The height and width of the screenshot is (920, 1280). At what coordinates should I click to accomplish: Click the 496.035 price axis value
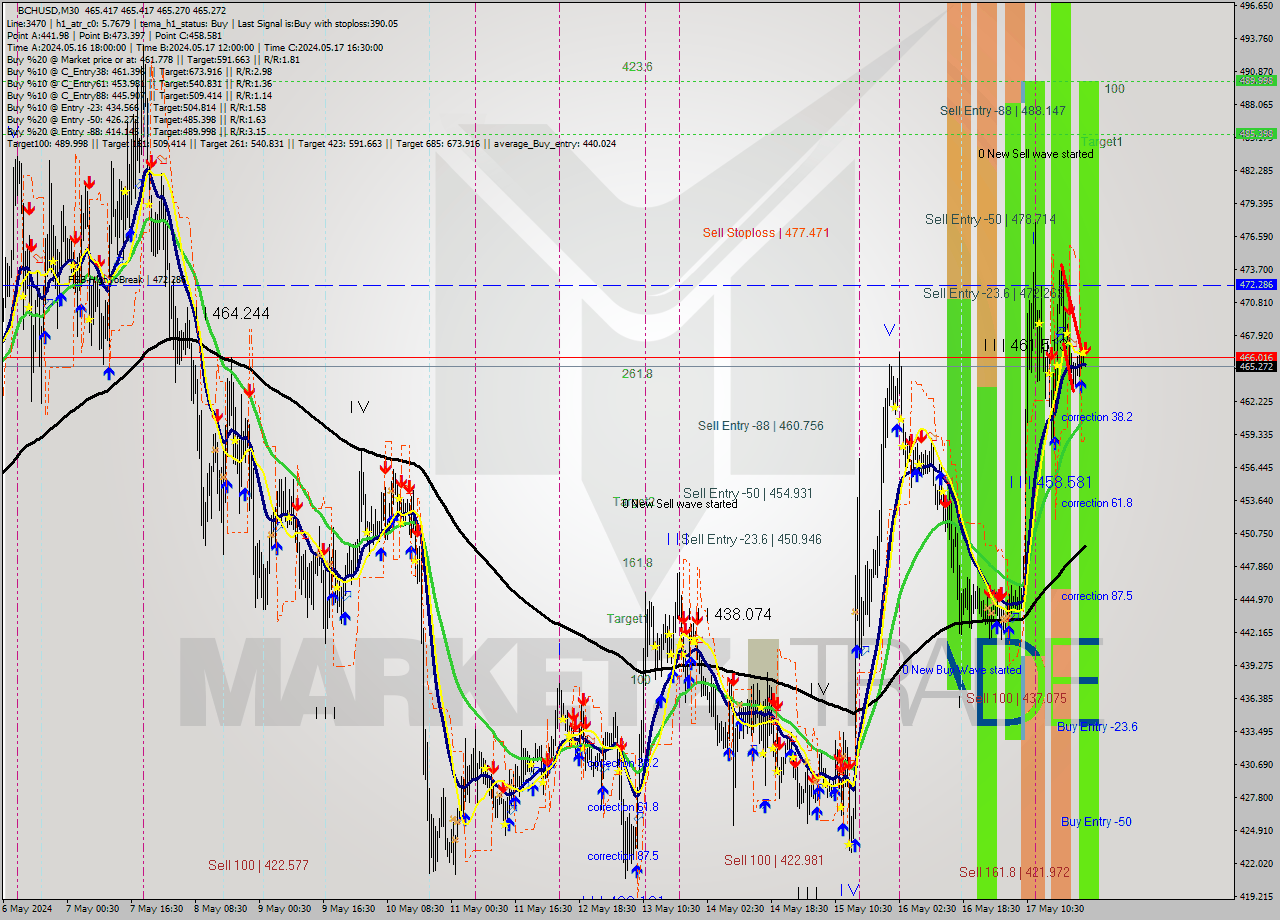(x=1256, y=6)
